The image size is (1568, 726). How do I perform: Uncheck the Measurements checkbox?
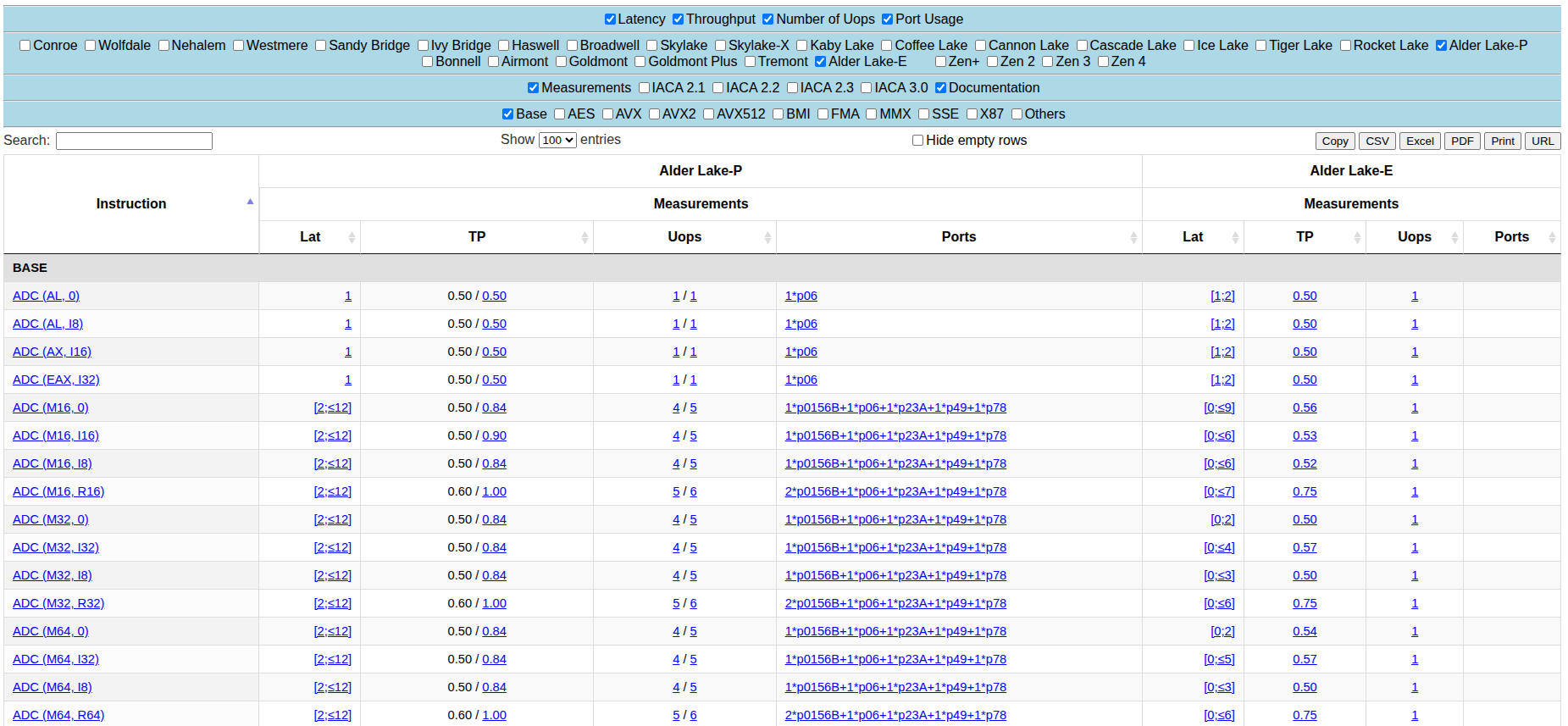click(x=534, y=88)
